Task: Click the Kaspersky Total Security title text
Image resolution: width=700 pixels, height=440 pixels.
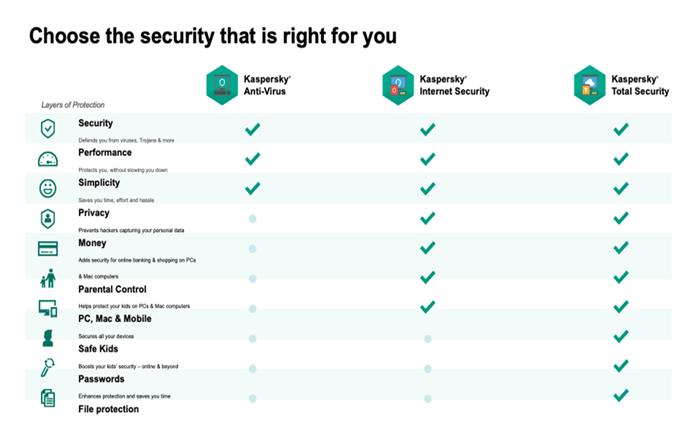Action: (640, 85)
